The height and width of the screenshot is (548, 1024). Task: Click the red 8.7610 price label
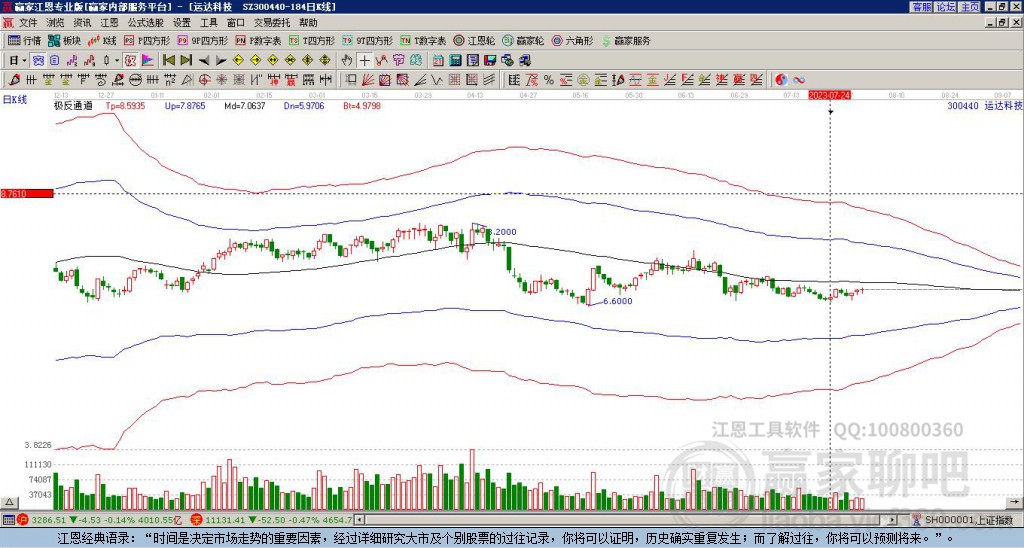27,194
